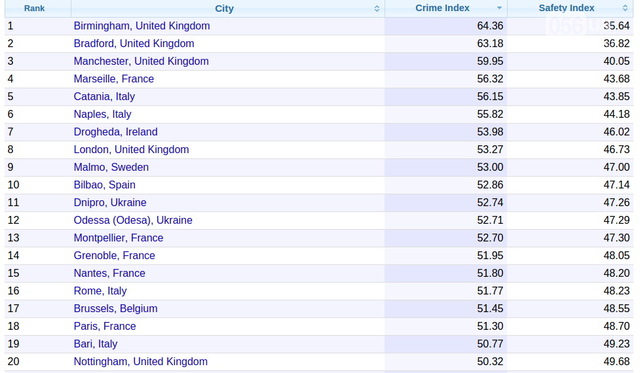This screenshot has width=640, height=373.
Task: View Brussels, Belgium details link
Action: pos(116,309)
